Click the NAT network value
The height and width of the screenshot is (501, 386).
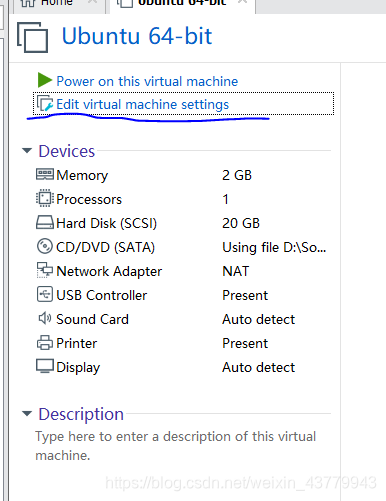(x=236, y=271)
